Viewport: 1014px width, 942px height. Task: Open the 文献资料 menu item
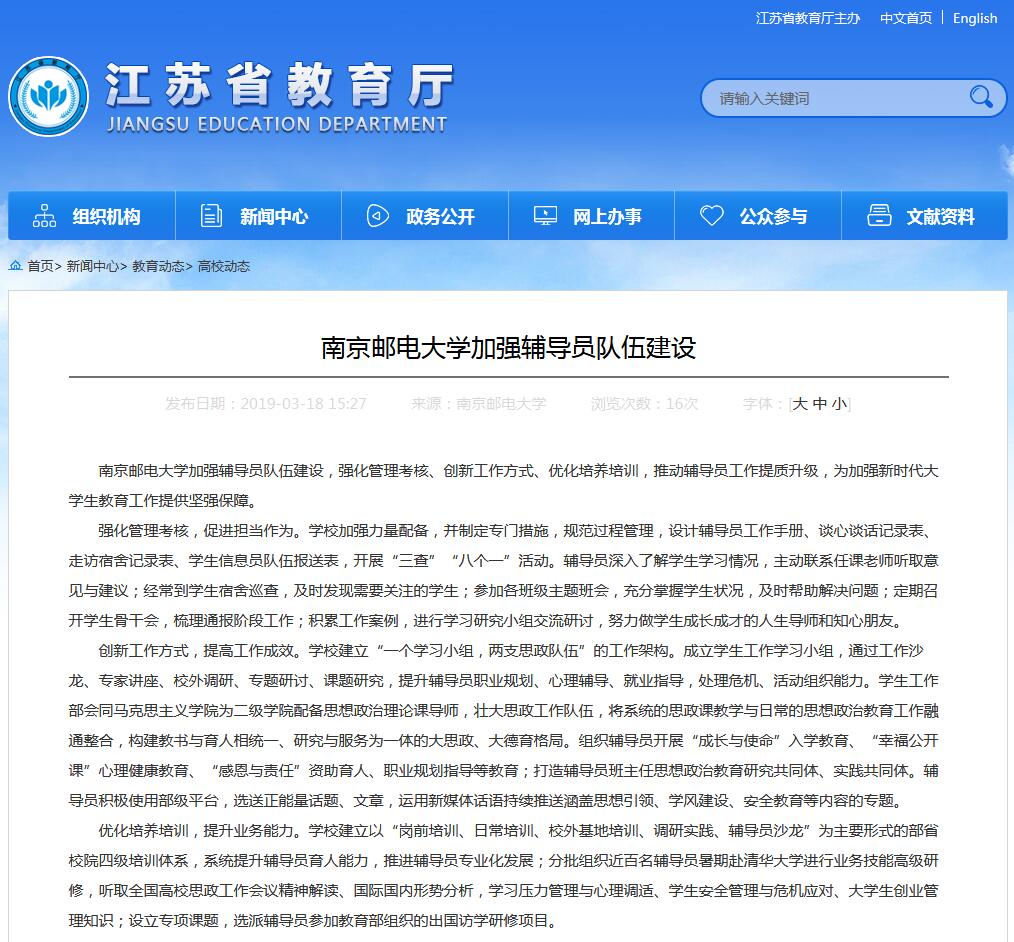pos(940,217)
